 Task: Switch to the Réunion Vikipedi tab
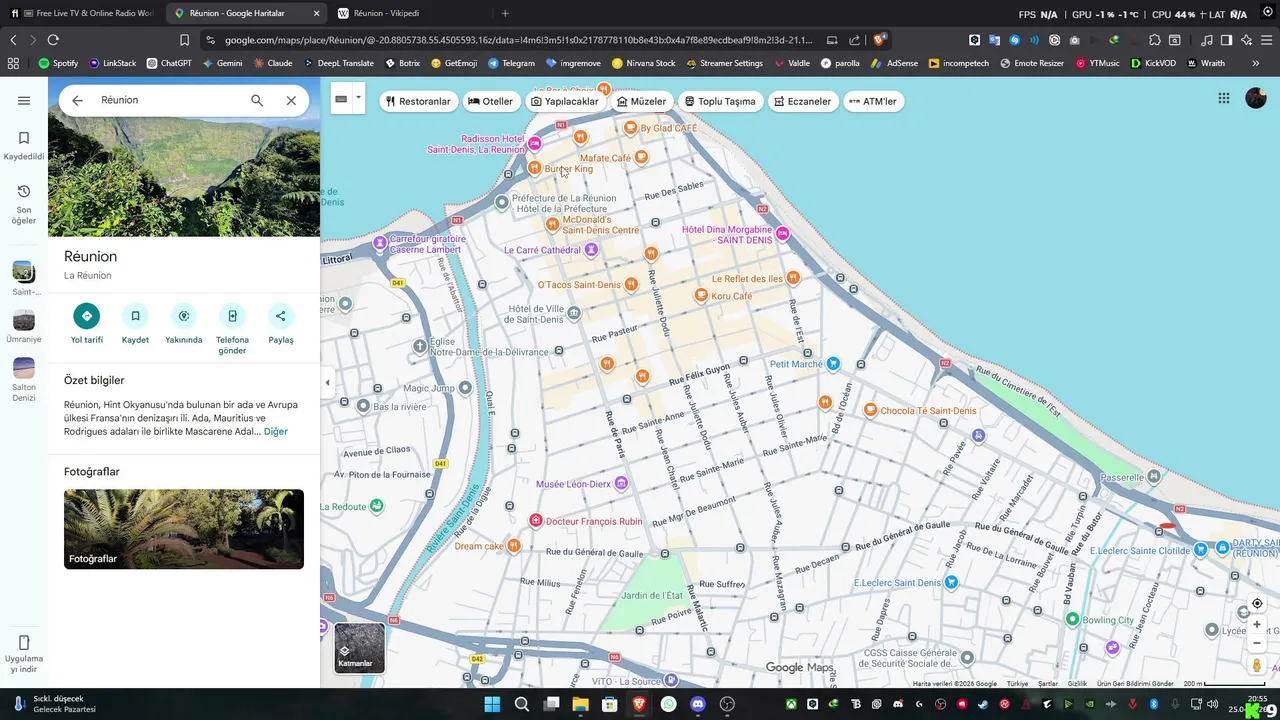[408, 13]
